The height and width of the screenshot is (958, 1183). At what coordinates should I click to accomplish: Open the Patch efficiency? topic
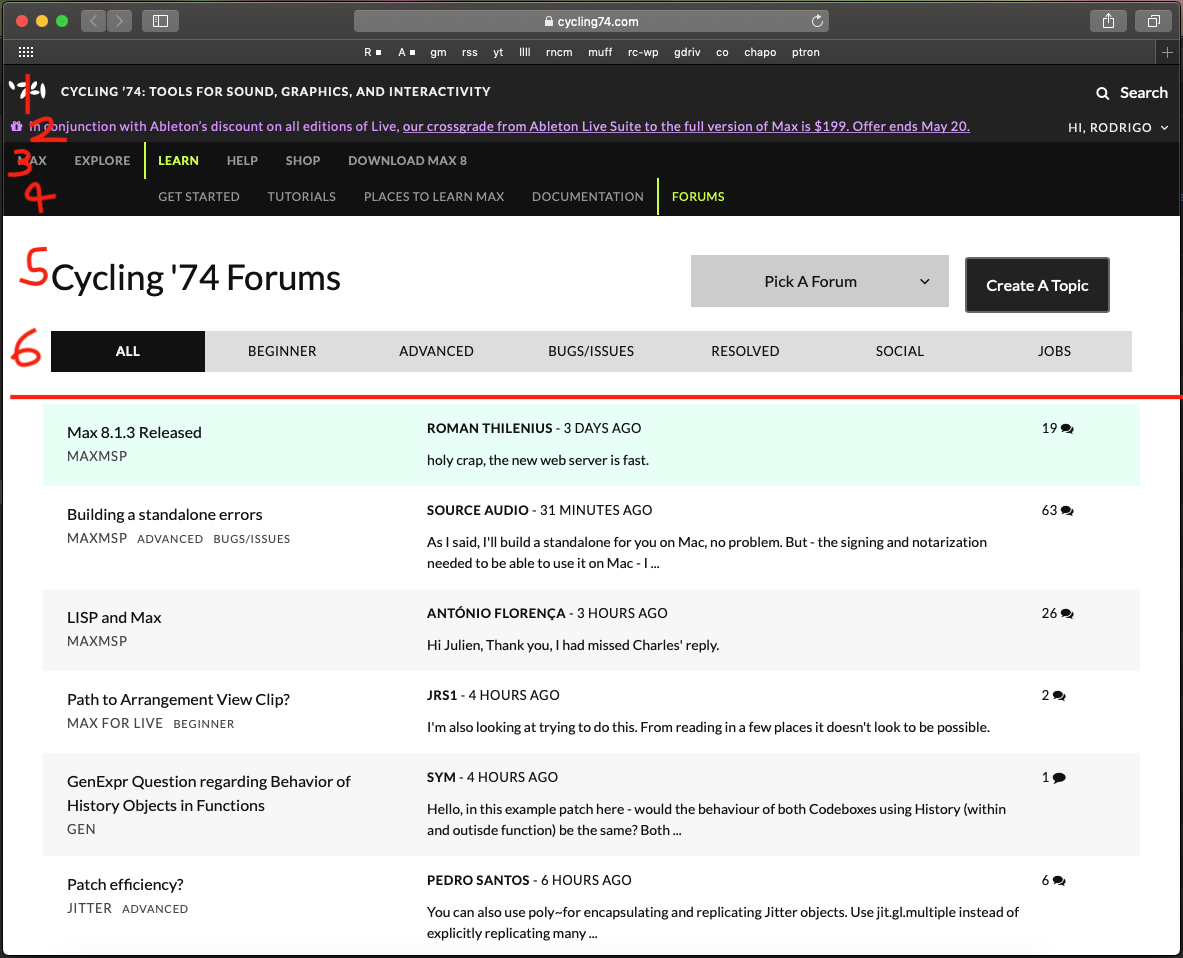click(x=125, y=885)
